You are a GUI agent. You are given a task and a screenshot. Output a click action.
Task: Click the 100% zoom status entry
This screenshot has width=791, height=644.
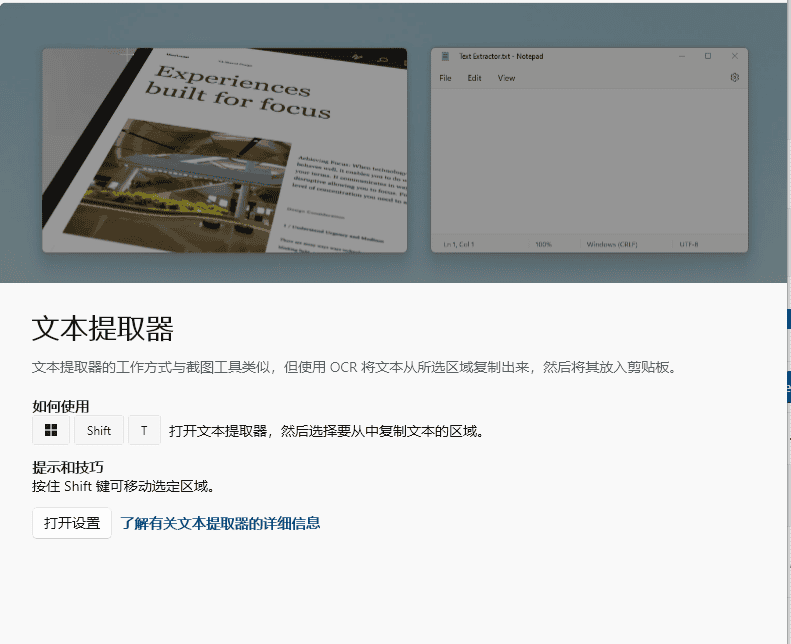pos(543,245)
